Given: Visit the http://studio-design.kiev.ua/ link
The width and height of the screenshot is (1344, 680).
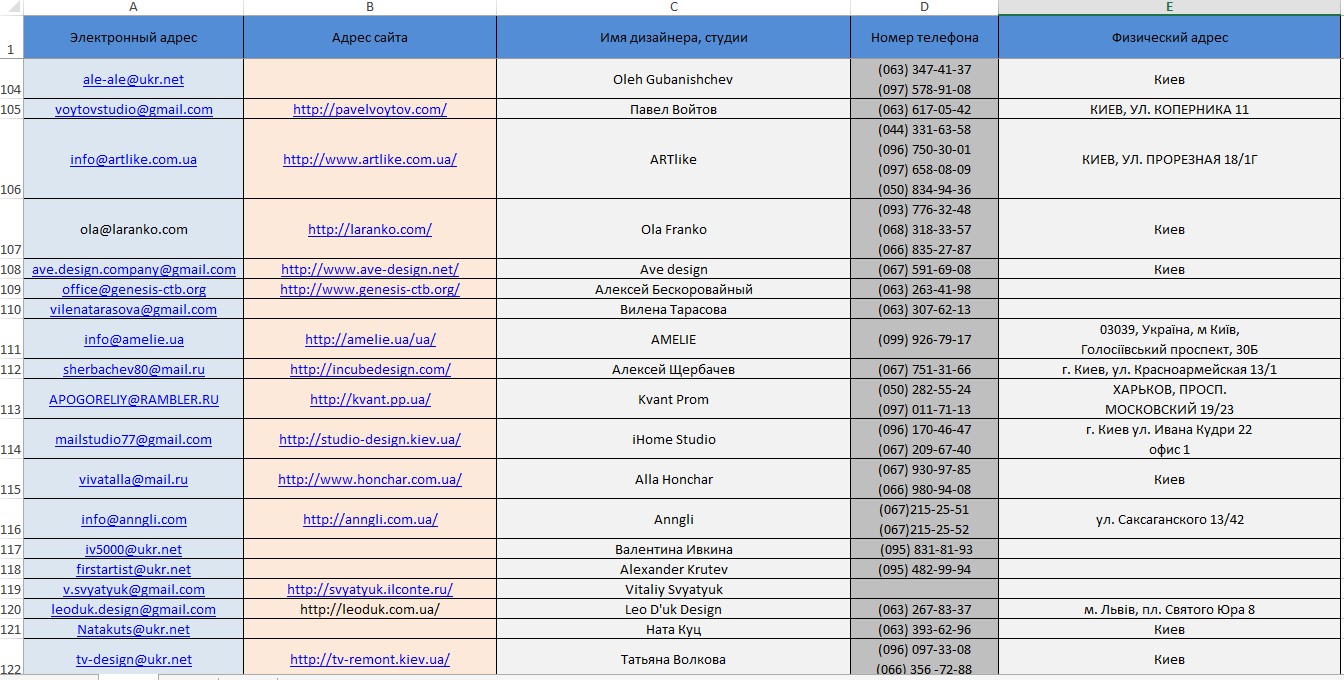Looking at the screenshot, I should [370, 440].
